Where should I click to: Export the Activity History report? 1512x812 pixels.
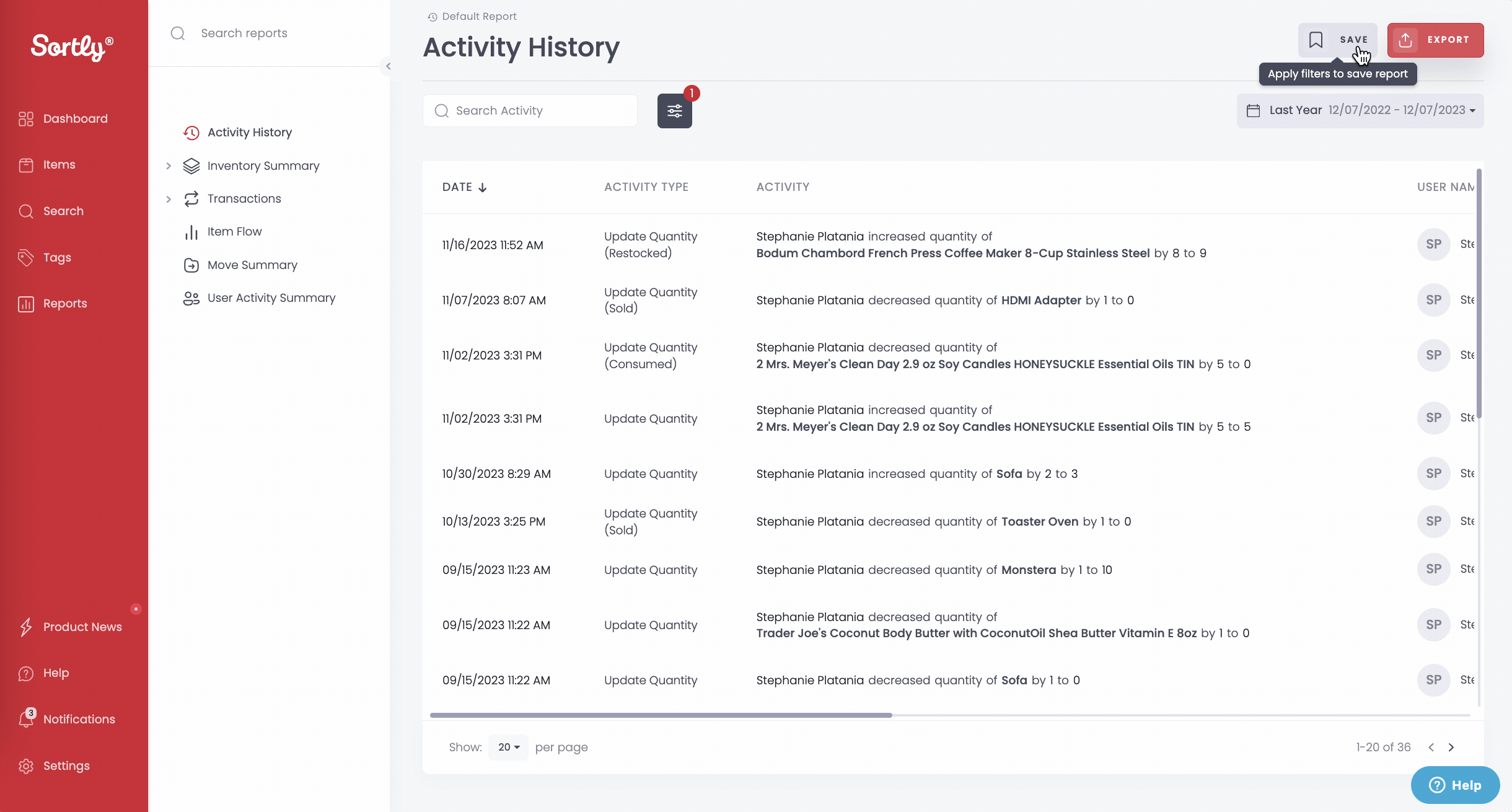(1435, 40)
